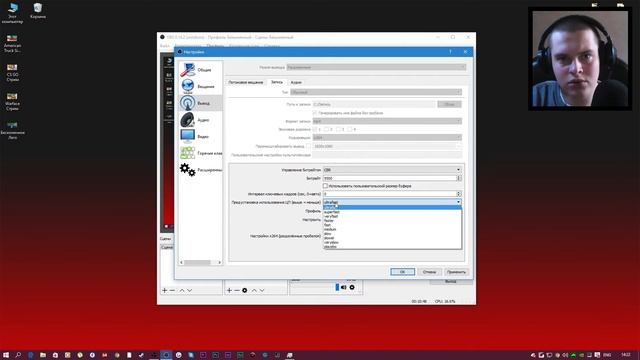Open encoder dropdown showing x264

point(387,138)
